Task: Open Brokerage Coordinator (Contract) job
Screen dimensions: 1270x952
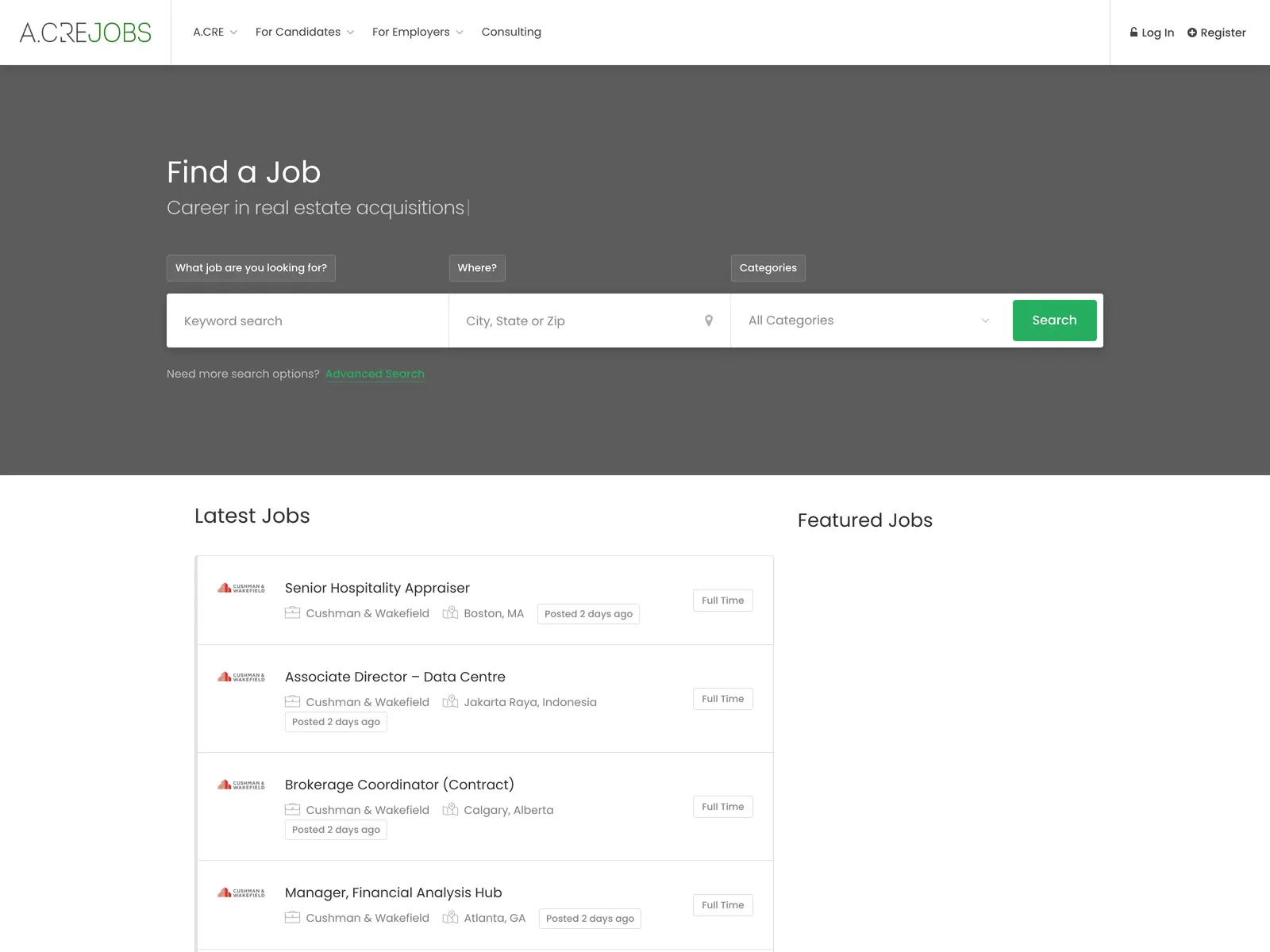Action: click(x=399, y=785)
